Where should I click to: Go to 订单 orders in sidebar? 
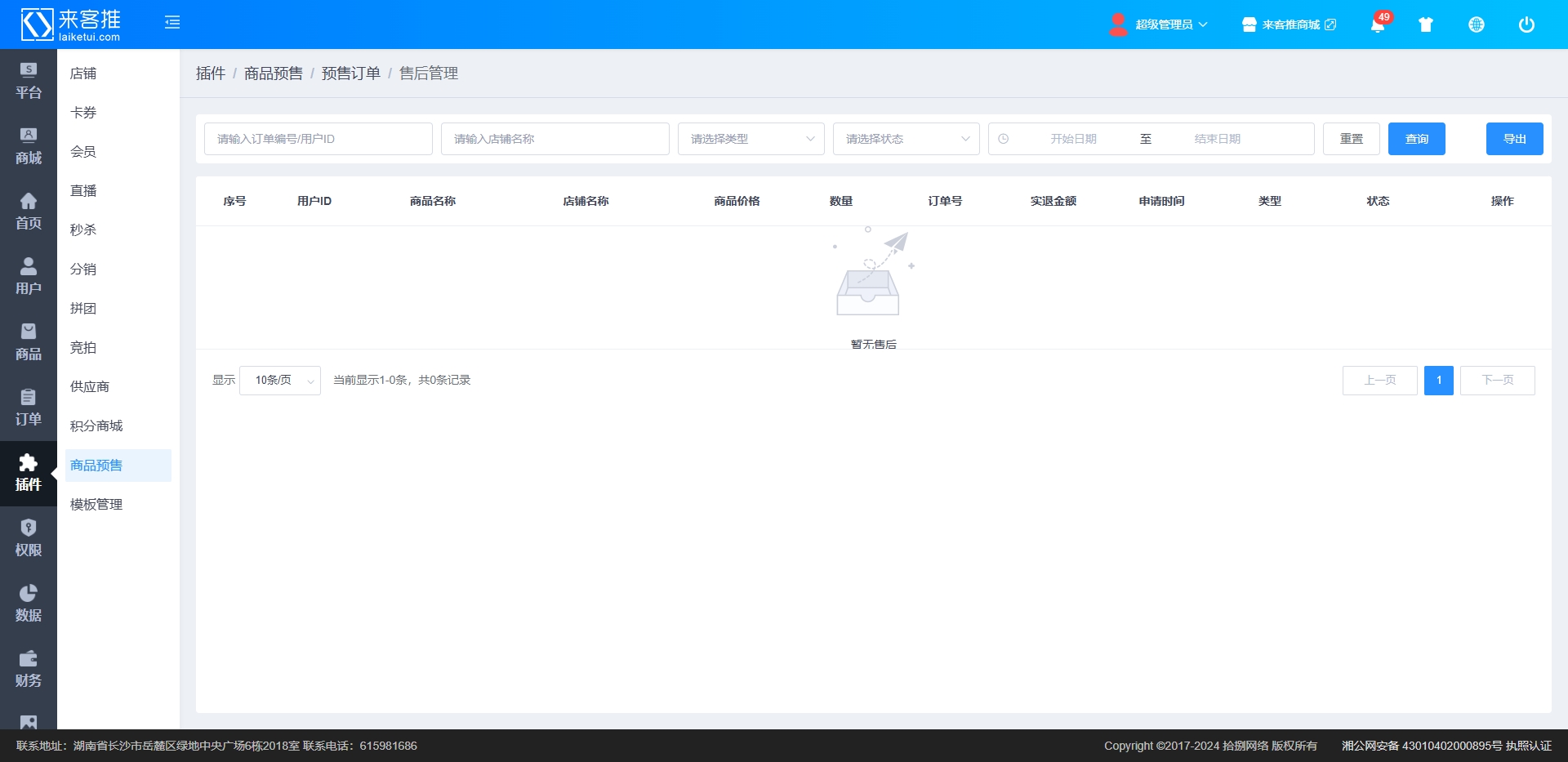pos(28,408)
